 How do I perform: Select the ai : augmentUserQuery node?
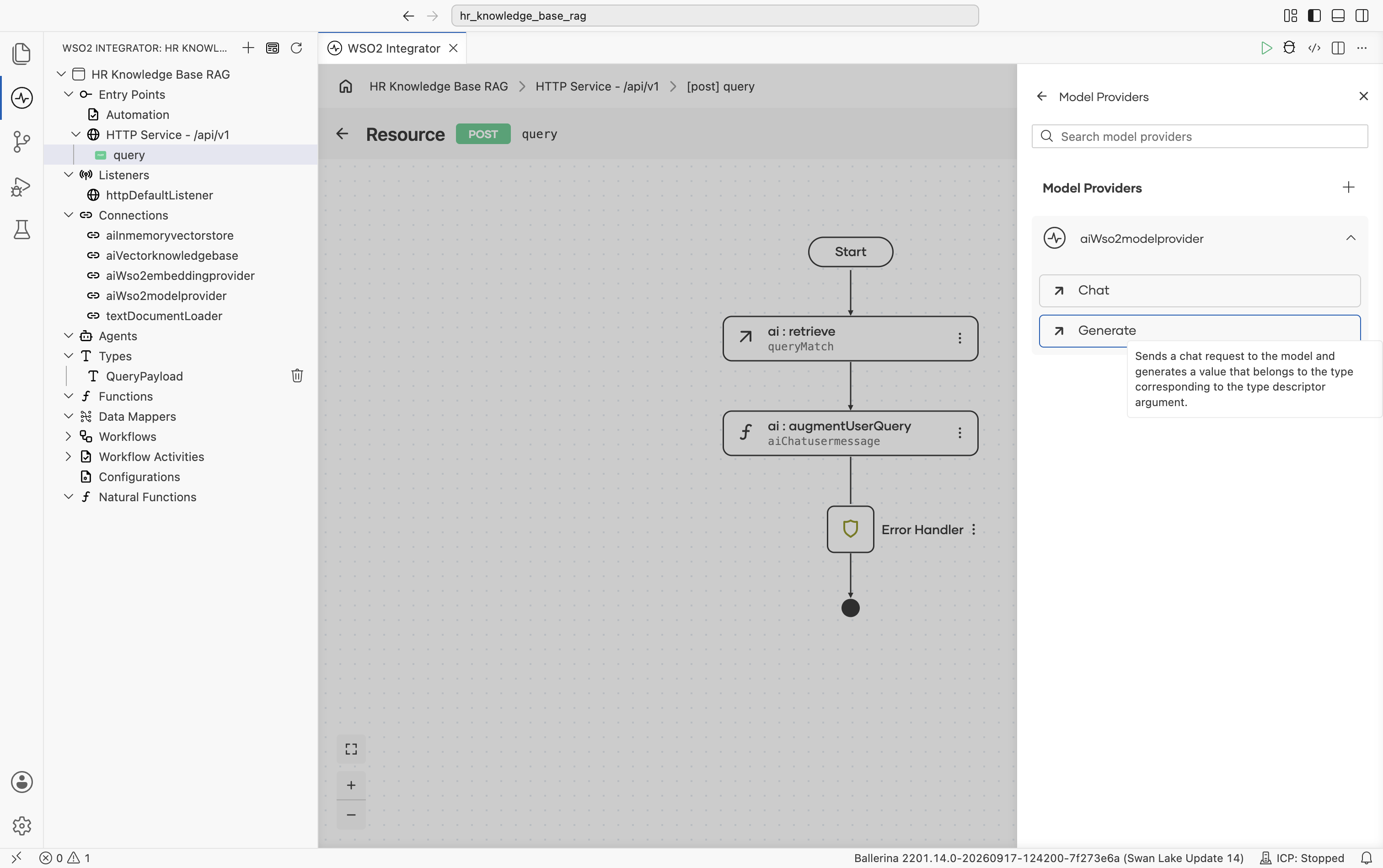850,434
